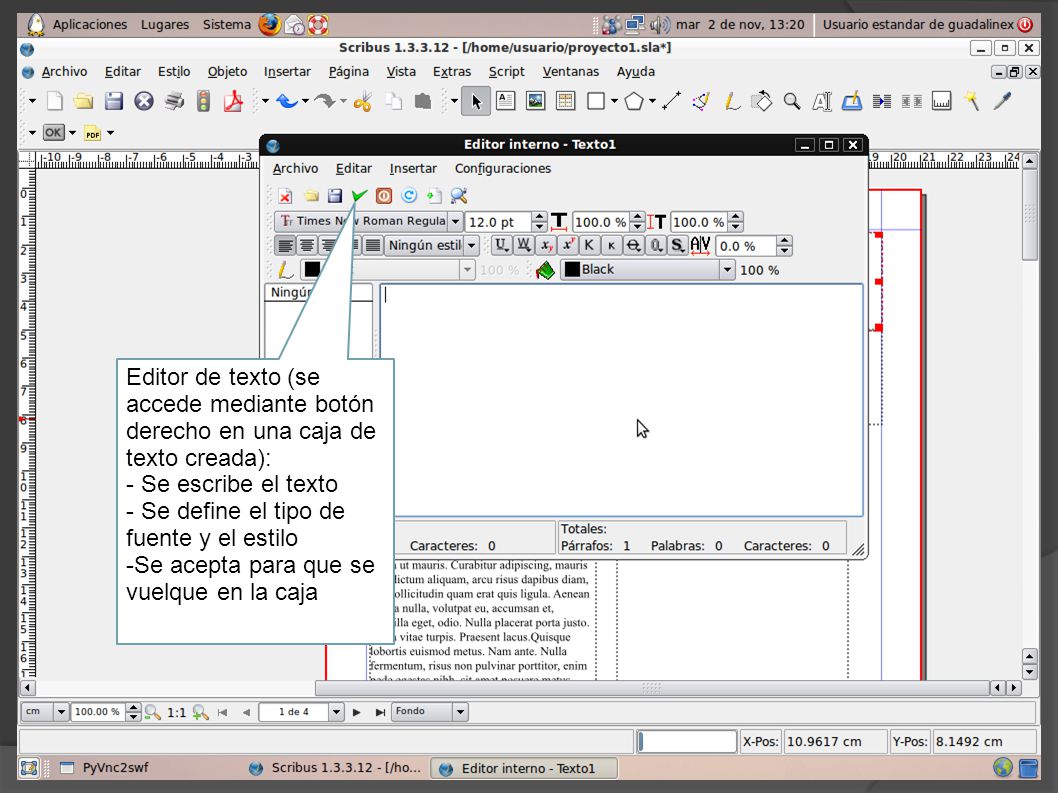Click into the editor's empty text area
The height and width of the screenshot is (793, 1058).
pos(621,401)
